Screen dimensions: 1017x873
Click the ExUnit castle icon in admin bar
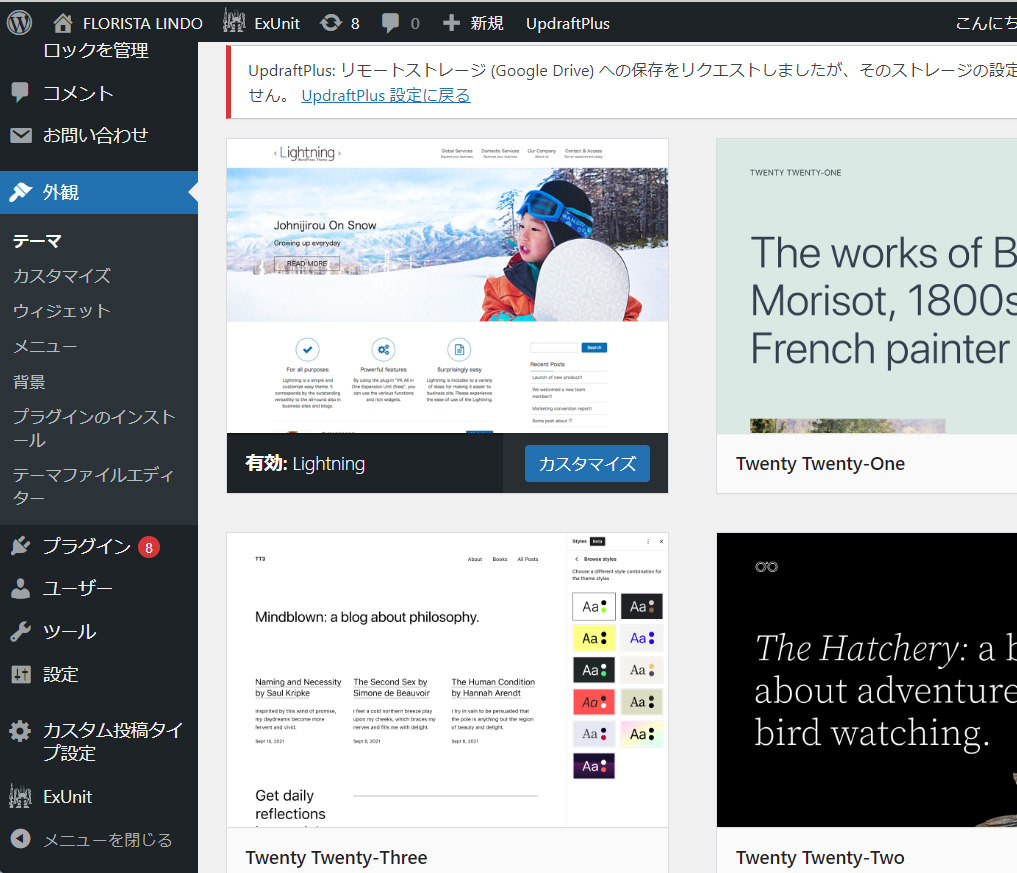tap(234, 21)
